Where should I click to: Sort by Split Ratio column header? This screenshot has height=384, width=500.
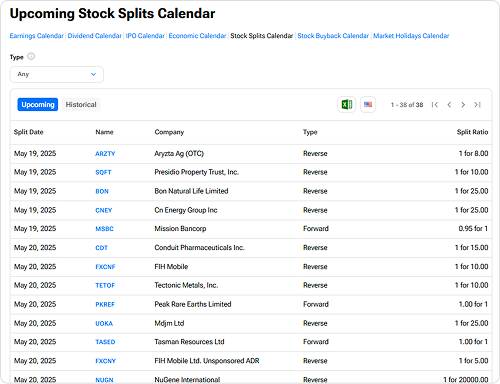coord(472,132)
